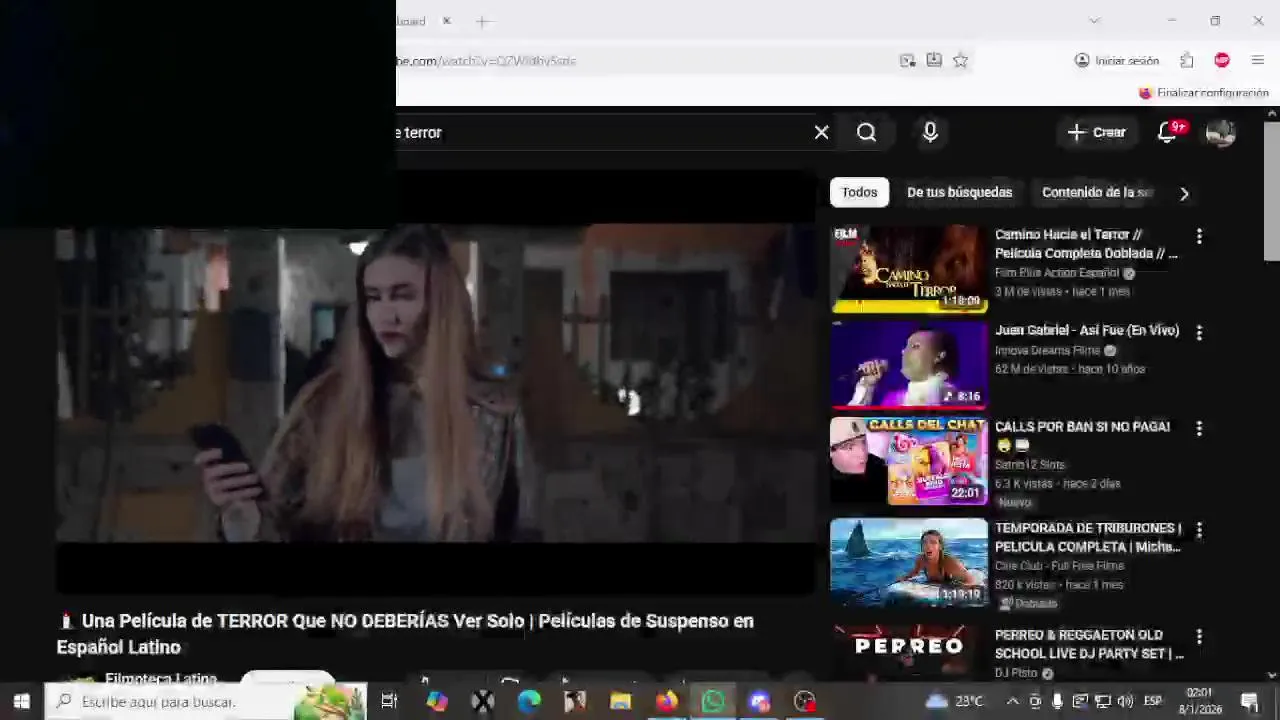
Task: Open title Camino Hacia el Terror
Action: [1087, 244]
